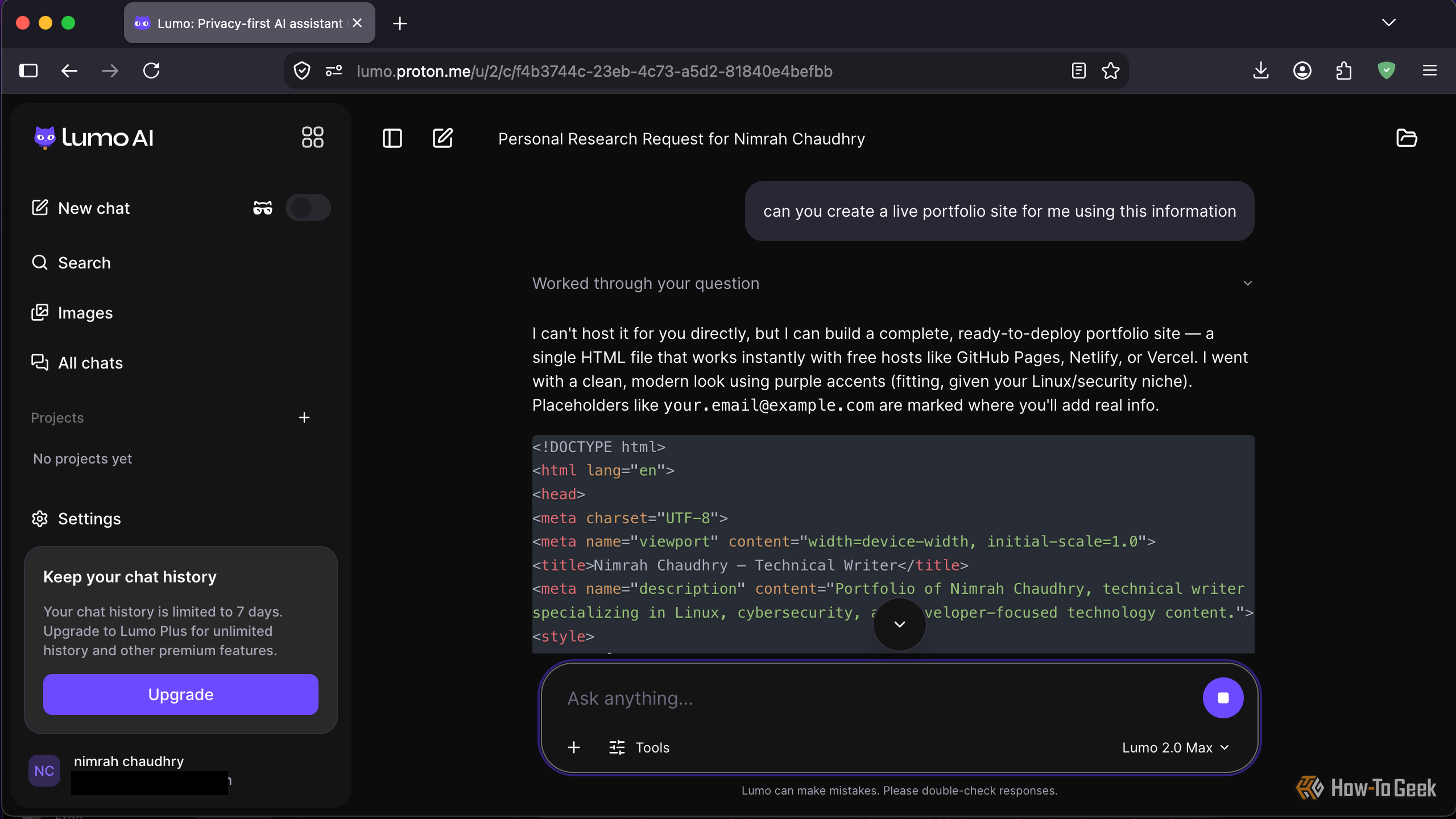Open the list all tabs chevron

click(x=1389, y=23)
